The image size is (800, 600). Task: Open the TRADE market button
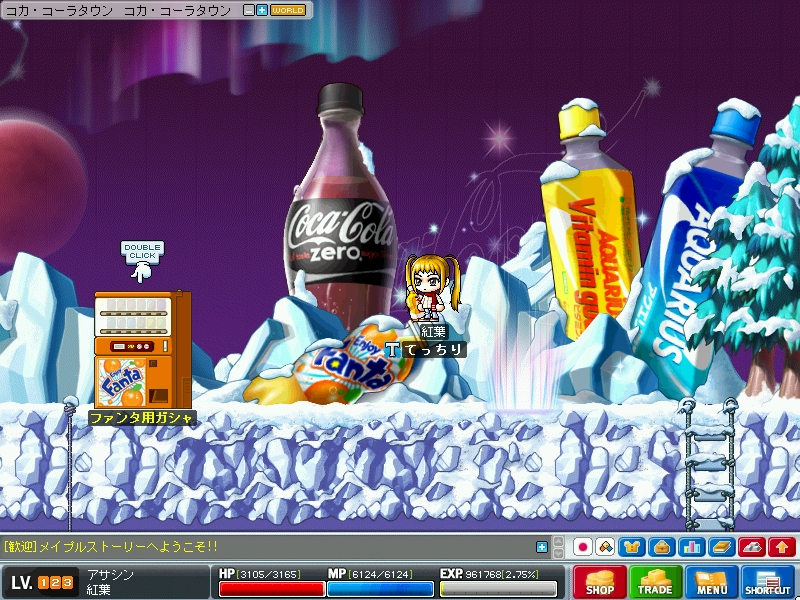655,582
